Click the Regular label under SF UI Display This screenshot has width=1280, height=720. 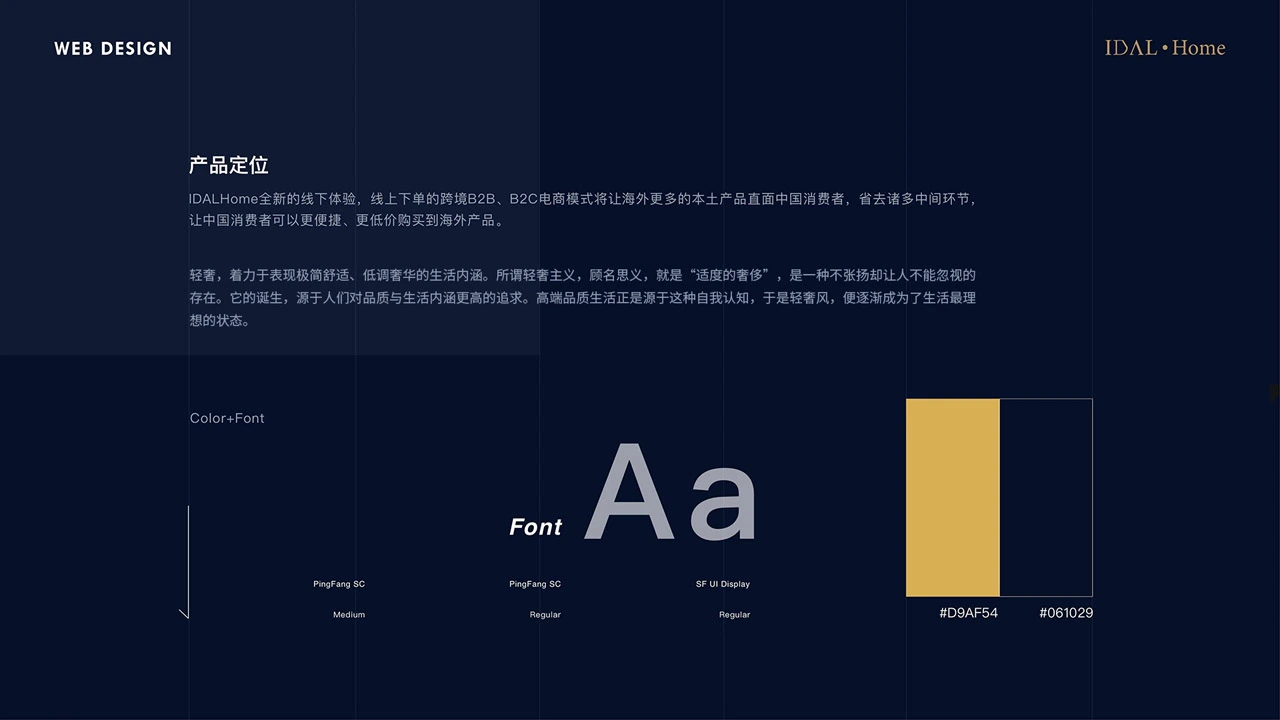(x=734, y=615)
